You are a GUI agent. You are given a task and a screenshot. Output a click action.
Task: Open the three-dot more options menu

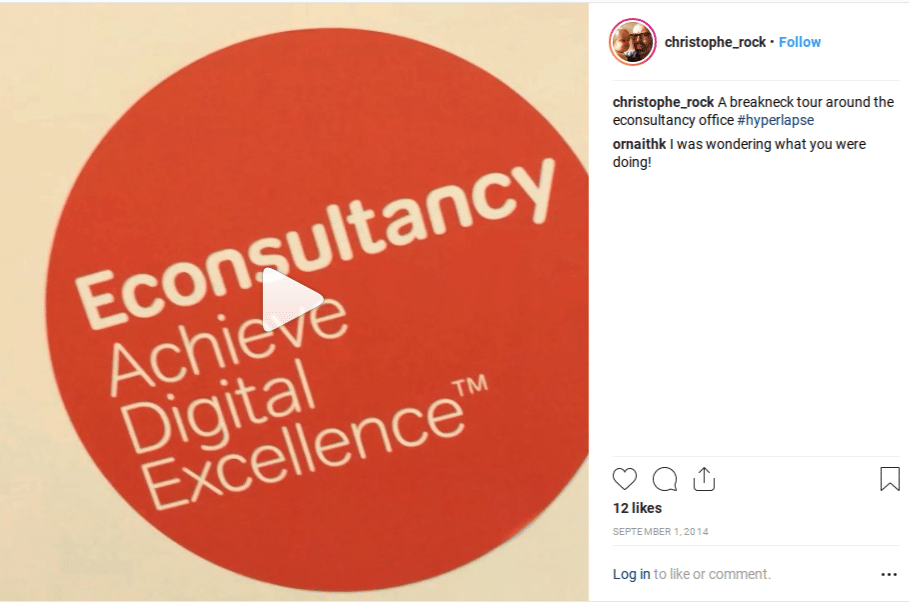point(889,574)
